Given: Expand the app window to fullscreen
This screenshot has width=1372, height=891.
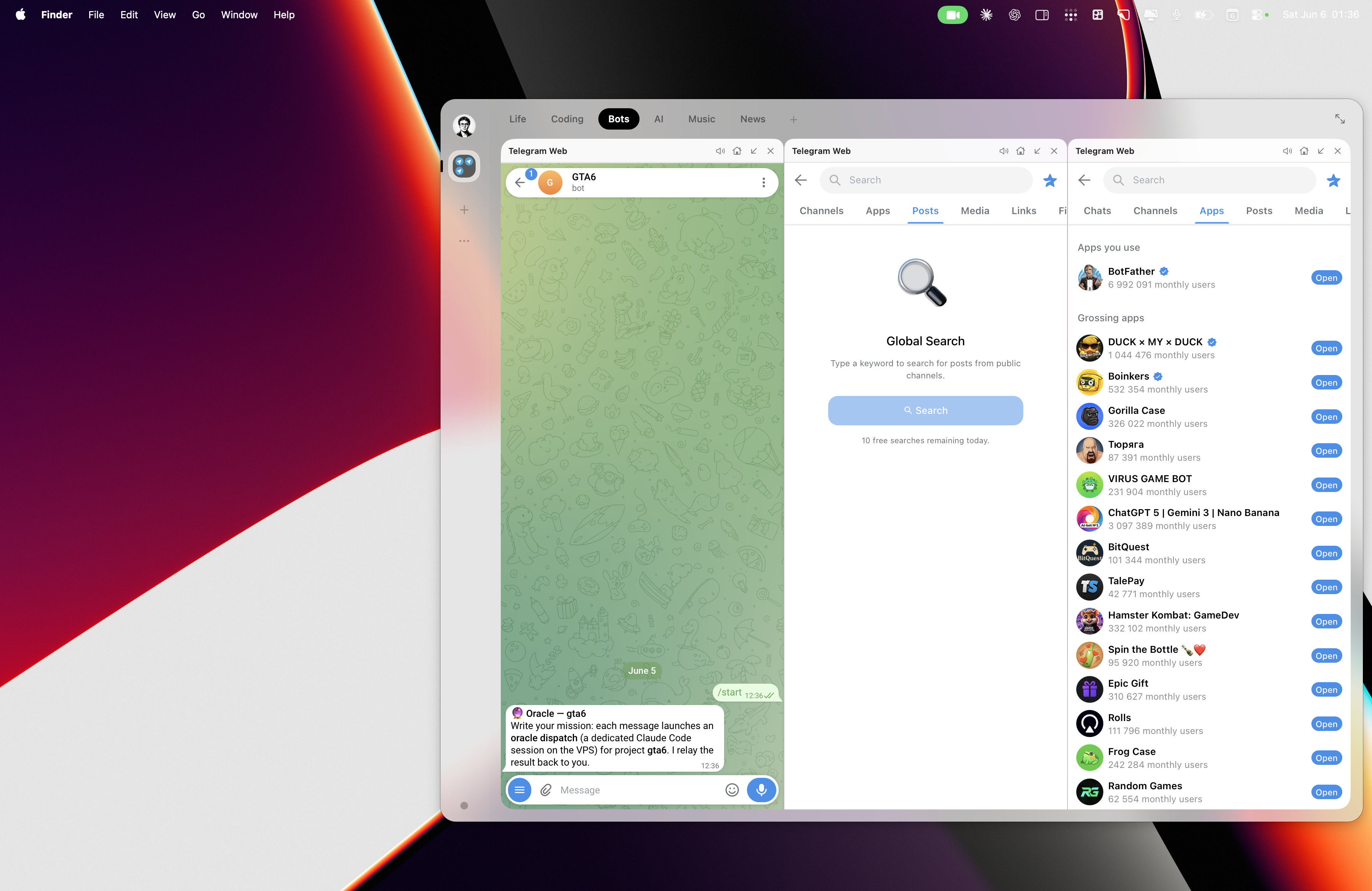Looking at the screenshot, I should (x=1340, y=119).
